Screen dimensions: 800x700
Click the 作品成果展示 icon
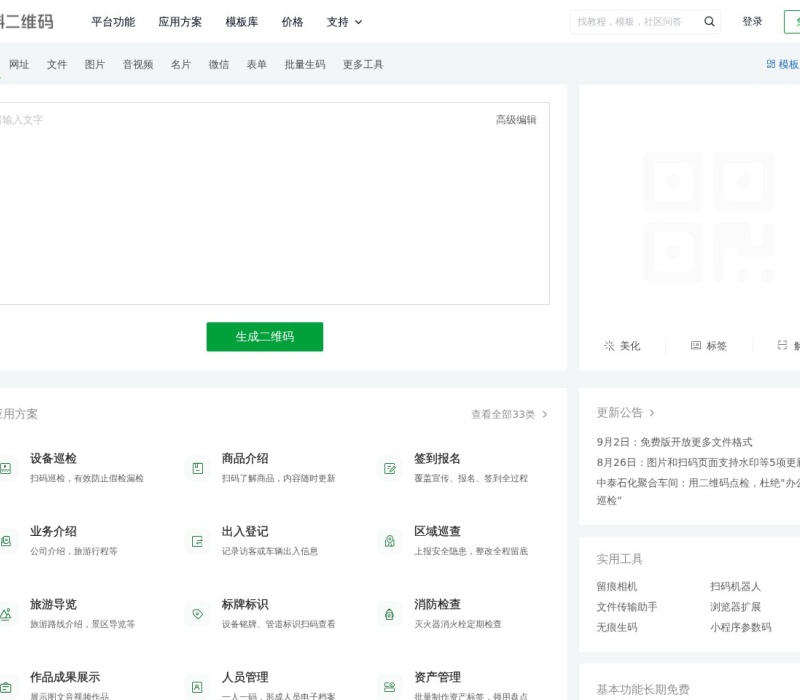coord(6,687)
